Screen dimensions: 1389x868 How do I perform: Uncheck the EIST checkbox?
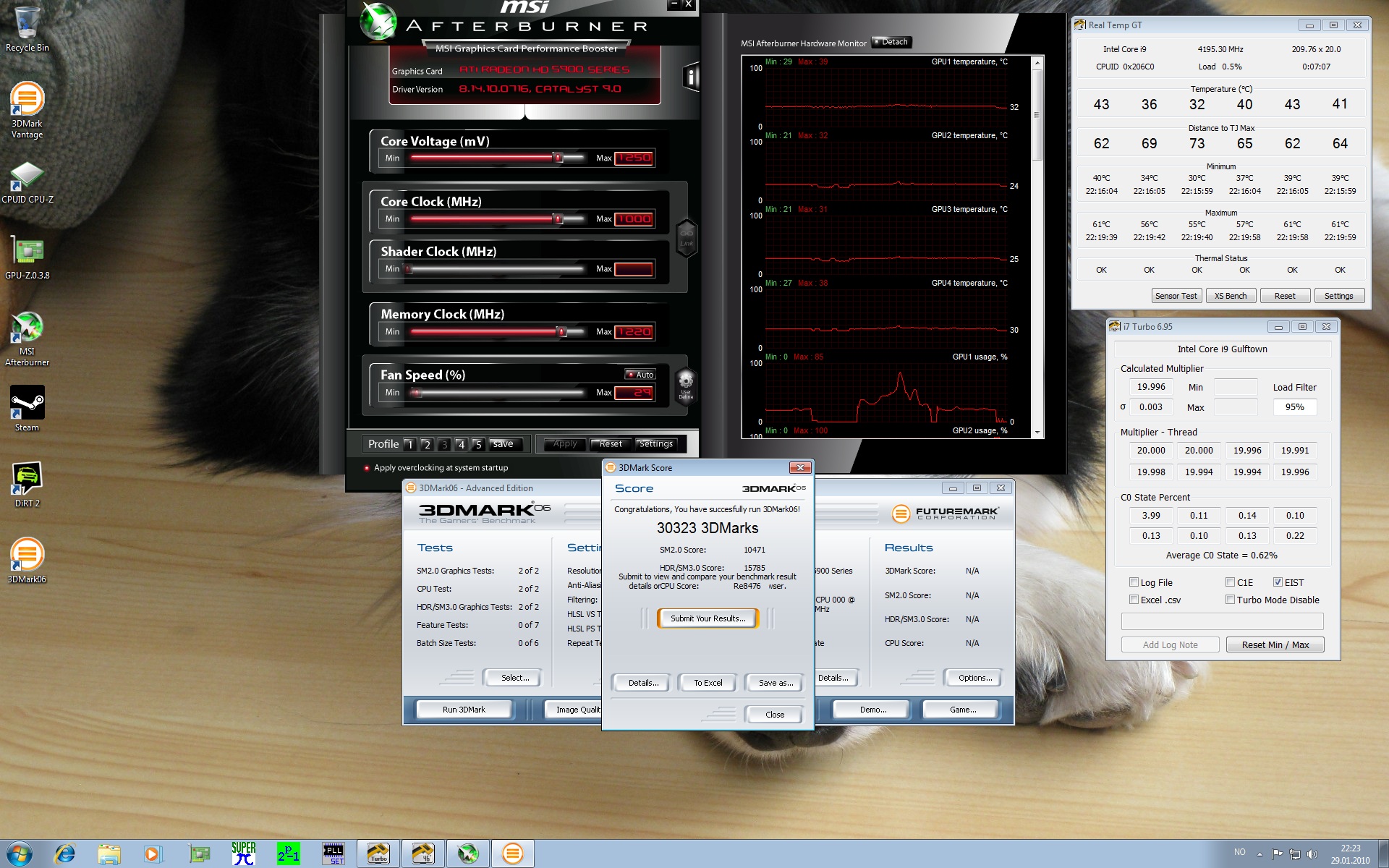(x=1278, y=582)
